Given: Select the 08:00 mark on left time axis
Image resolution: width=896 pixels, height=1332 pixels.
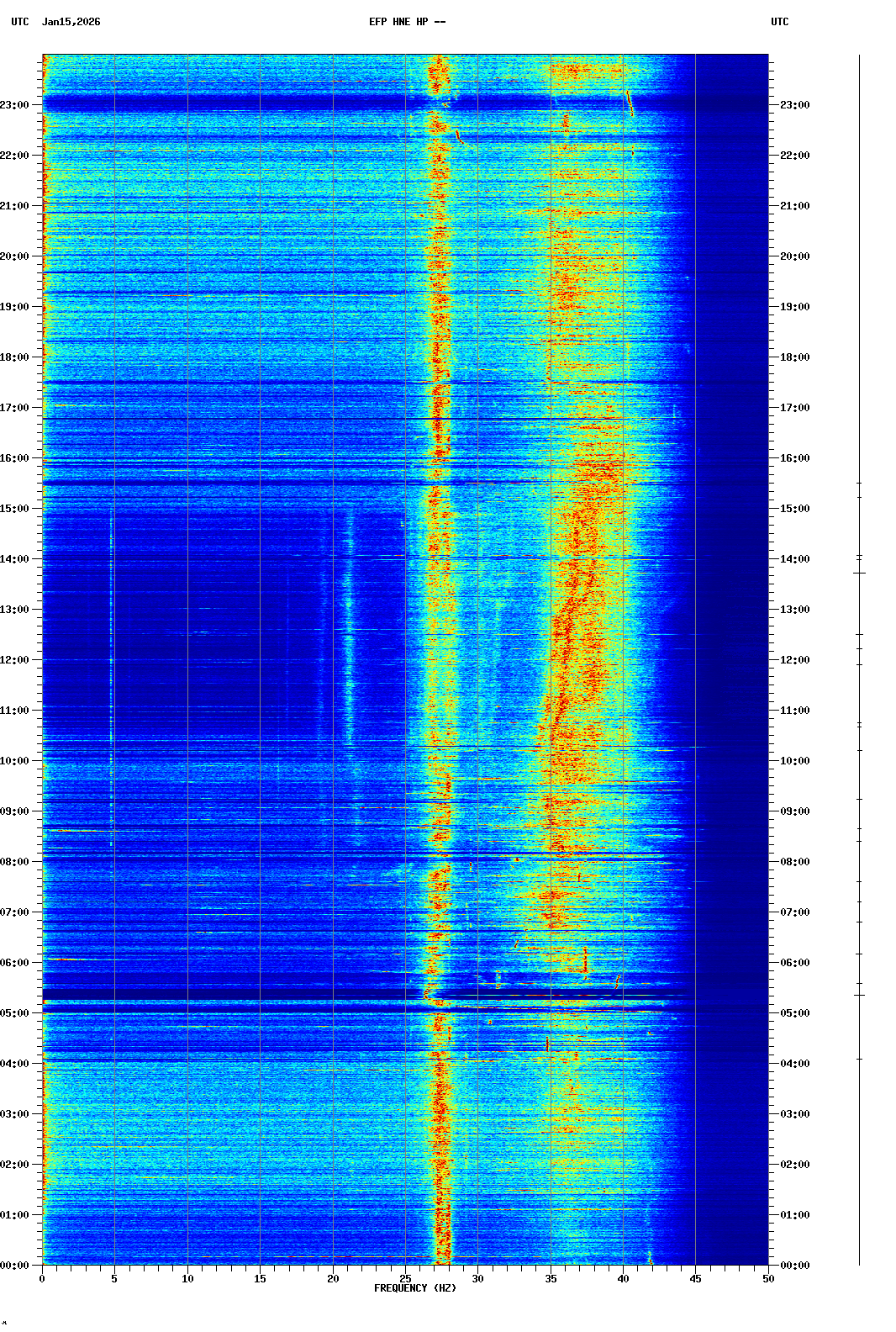Looking at the screenshot, I should click(15, 862).
